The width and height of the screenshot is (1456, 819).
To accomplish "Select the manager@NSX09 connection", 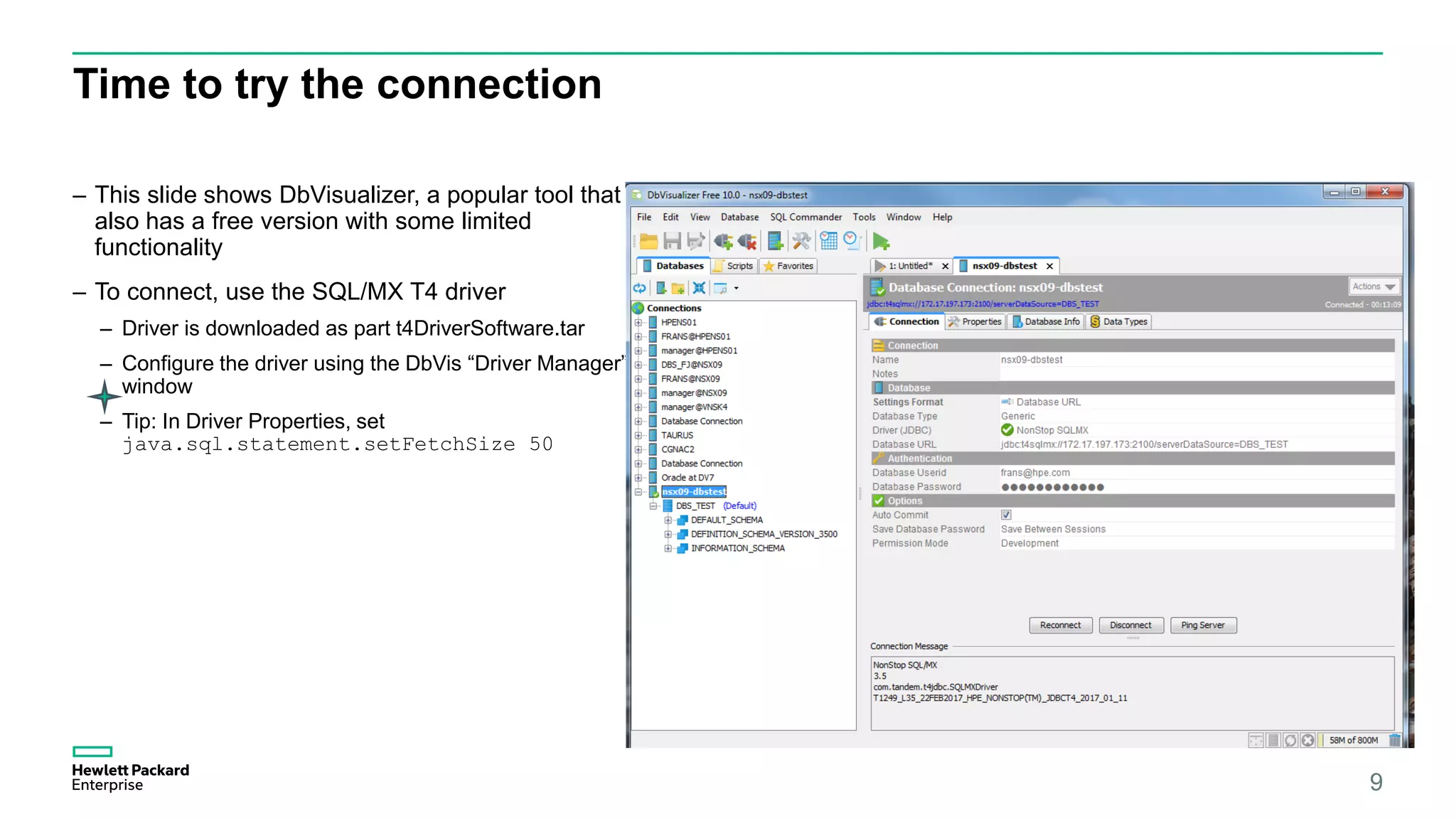I will click(x=694, y=393).
